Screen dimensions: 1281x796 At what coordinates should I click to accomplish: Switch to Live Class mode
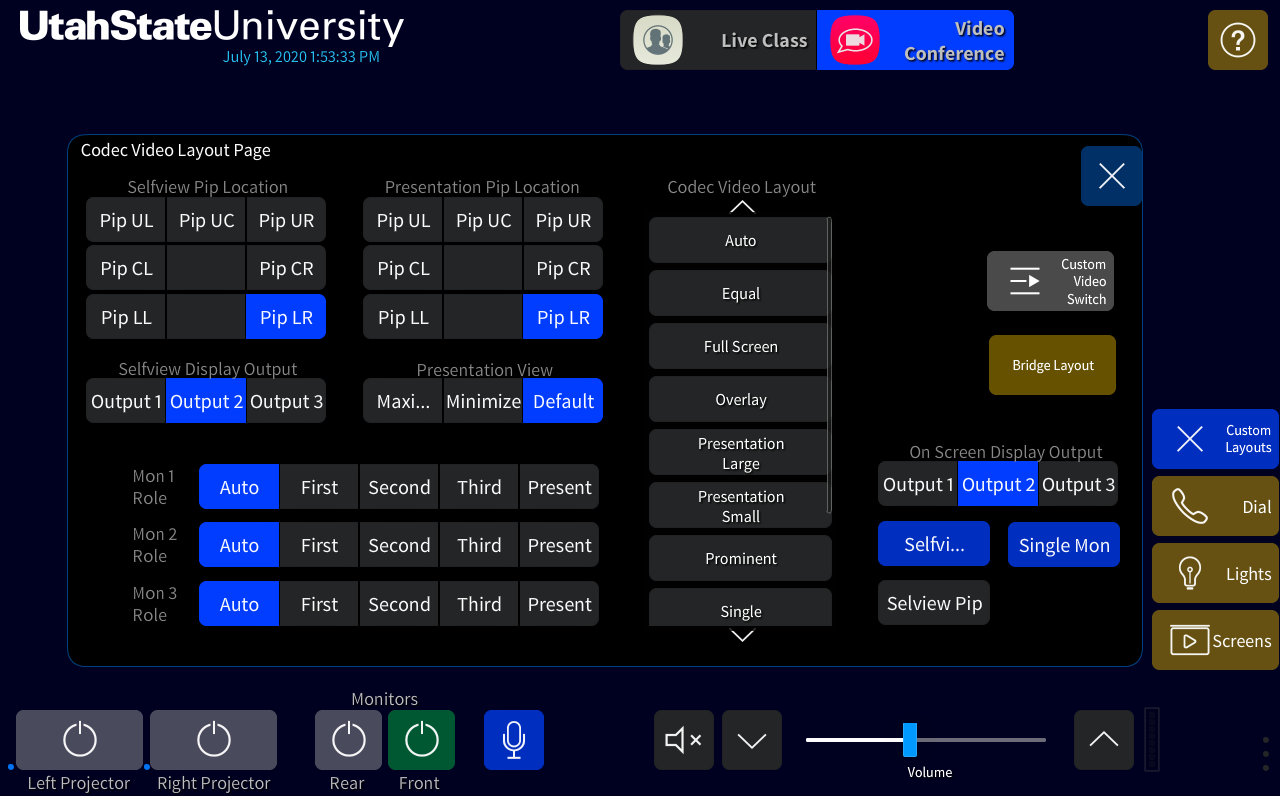point(718,40)
